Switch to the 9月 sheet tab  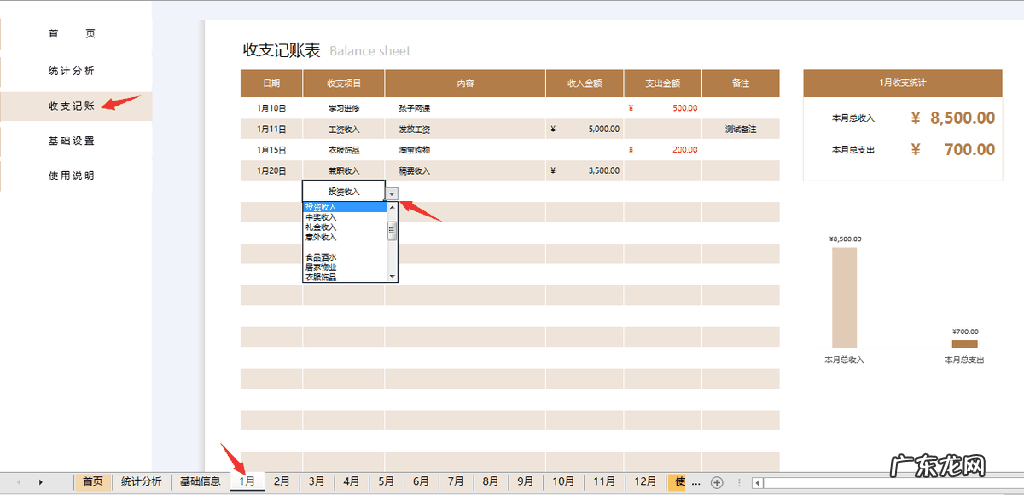click(525, 482)
